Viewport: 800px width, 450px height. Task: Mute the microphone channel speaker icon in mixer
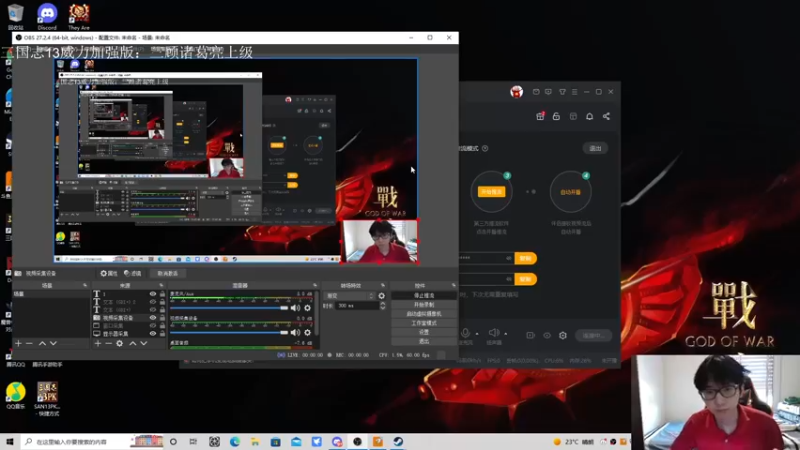(295, 308)
